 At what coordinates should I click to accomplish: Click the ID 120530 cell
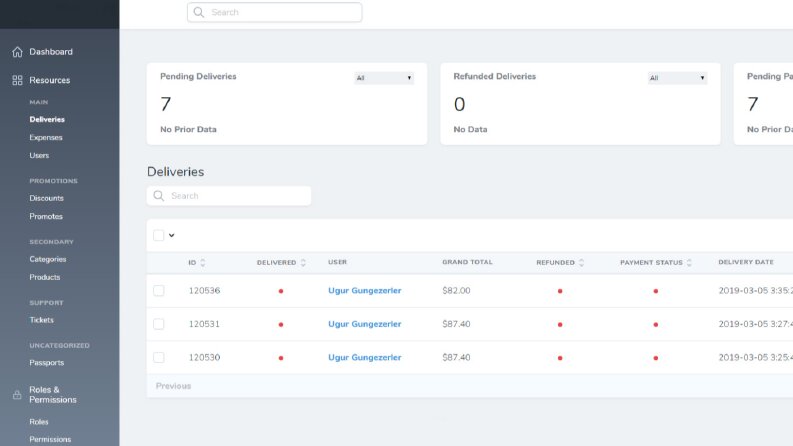click(x=204, y=358)
